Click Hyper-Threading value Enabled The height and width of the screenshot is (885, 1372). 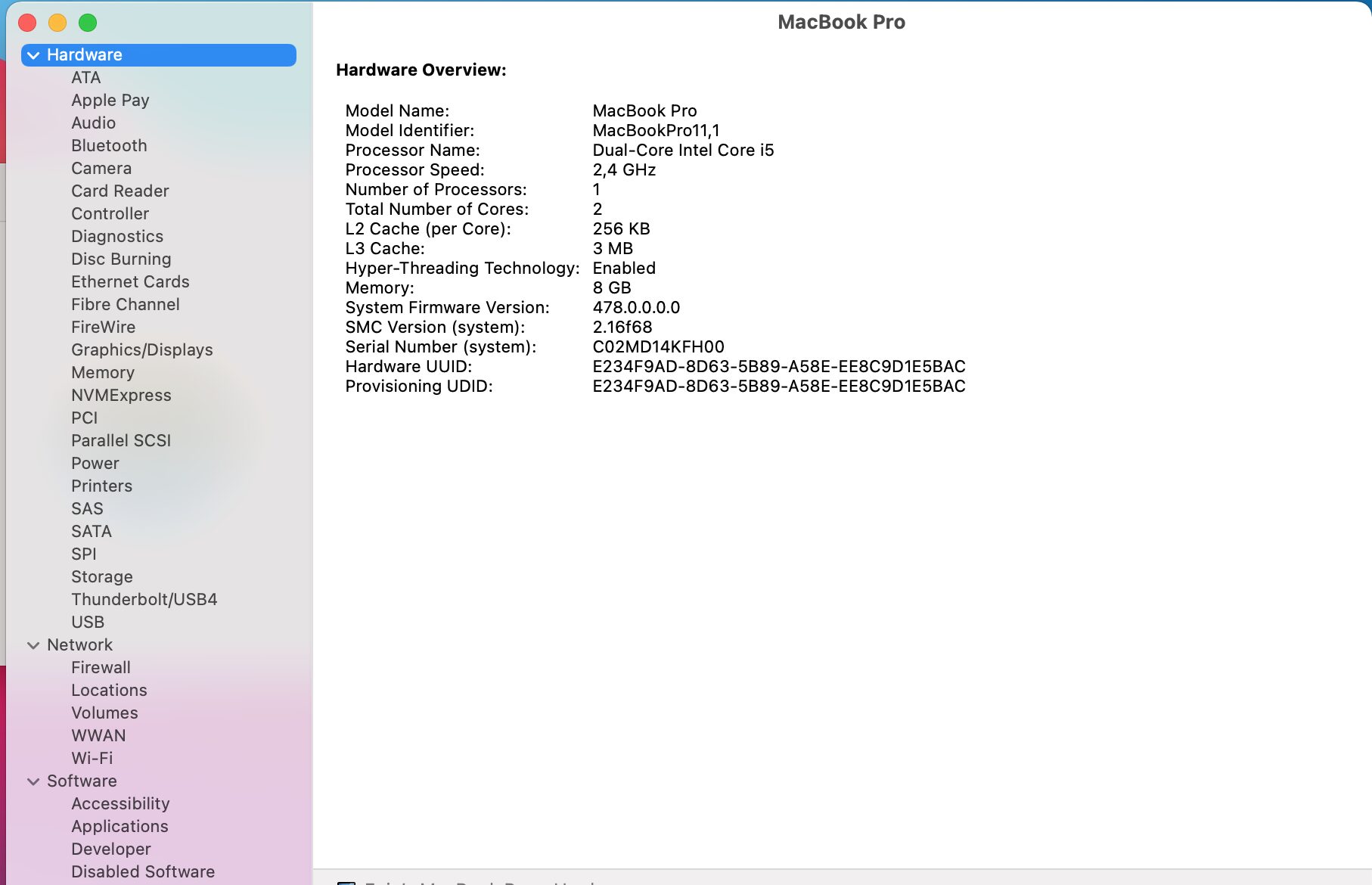pos(624,269)
